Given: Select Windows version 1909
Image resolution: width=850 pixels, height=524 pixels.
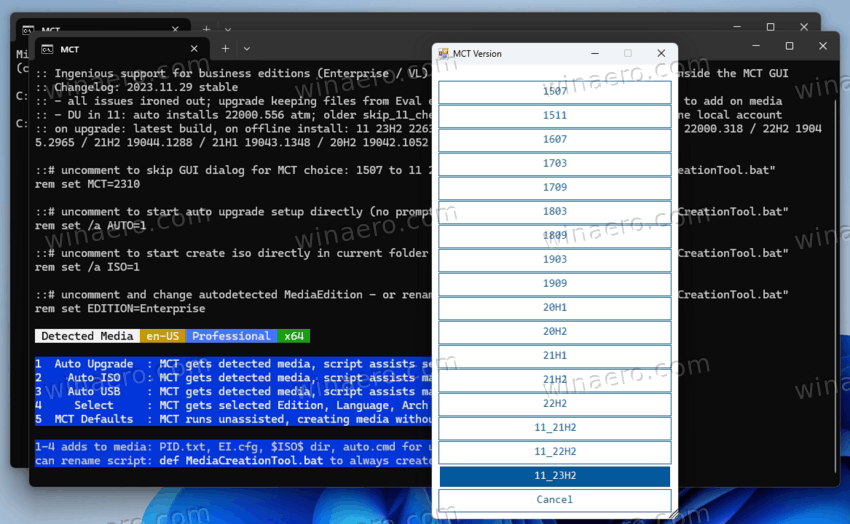Looking at the screenshot, I should [555, 284].
